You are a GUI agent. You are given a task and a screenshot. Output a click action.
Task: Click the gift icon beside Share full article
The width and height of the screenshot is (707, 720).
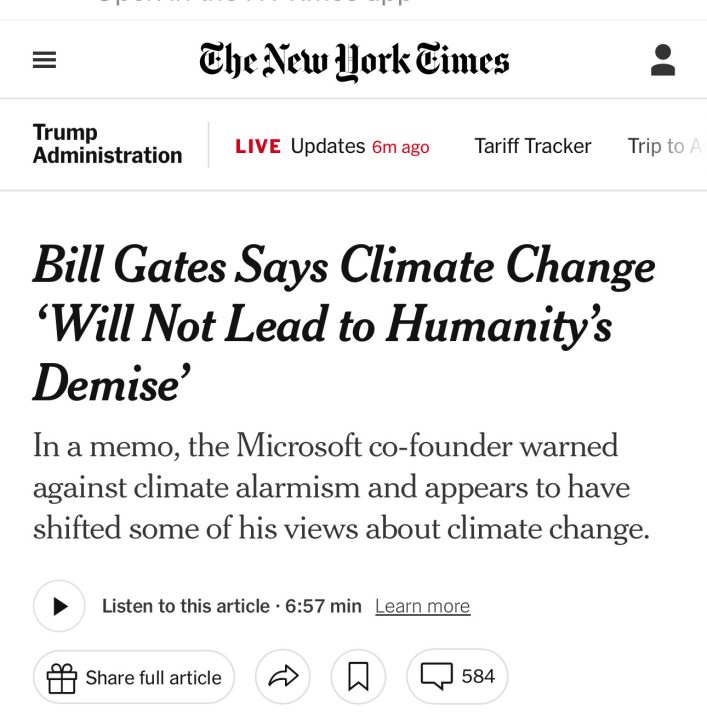[x=62, y=678]
